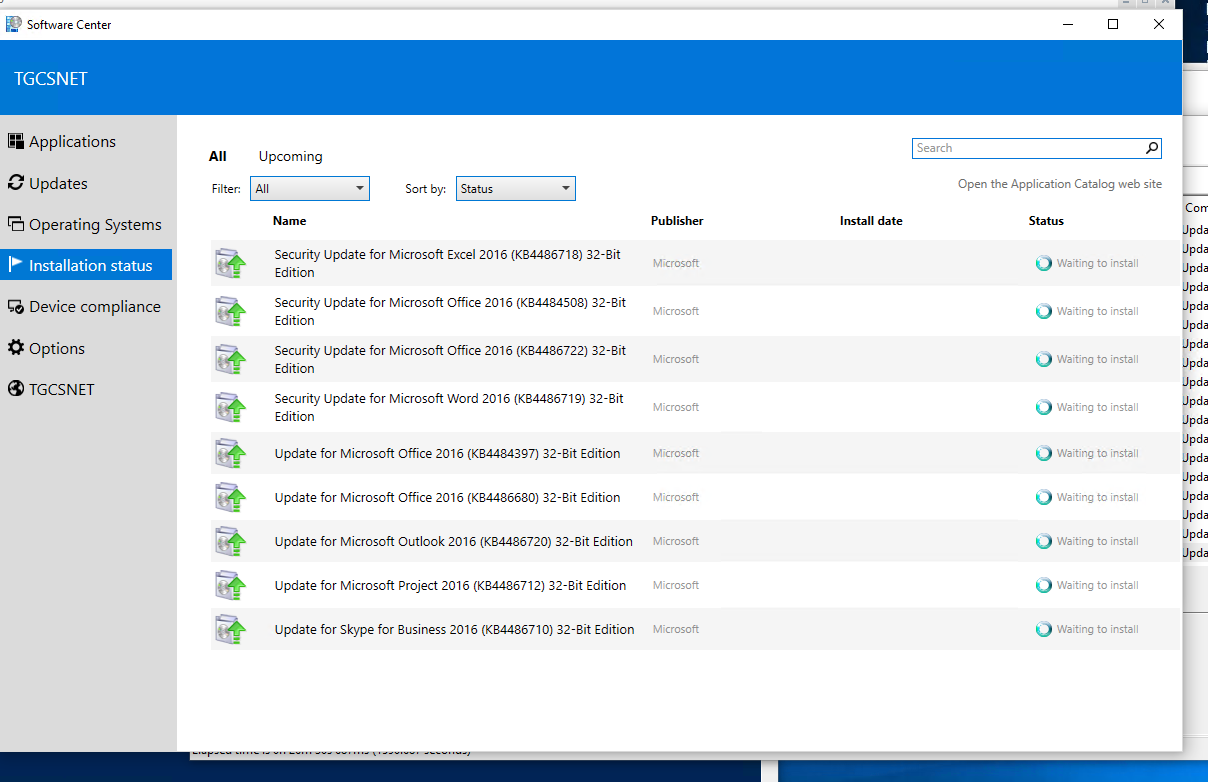1208x782 pixels.
Task: Click the package icon beside Excel 2016 update
Action: [x=231, y=263]
